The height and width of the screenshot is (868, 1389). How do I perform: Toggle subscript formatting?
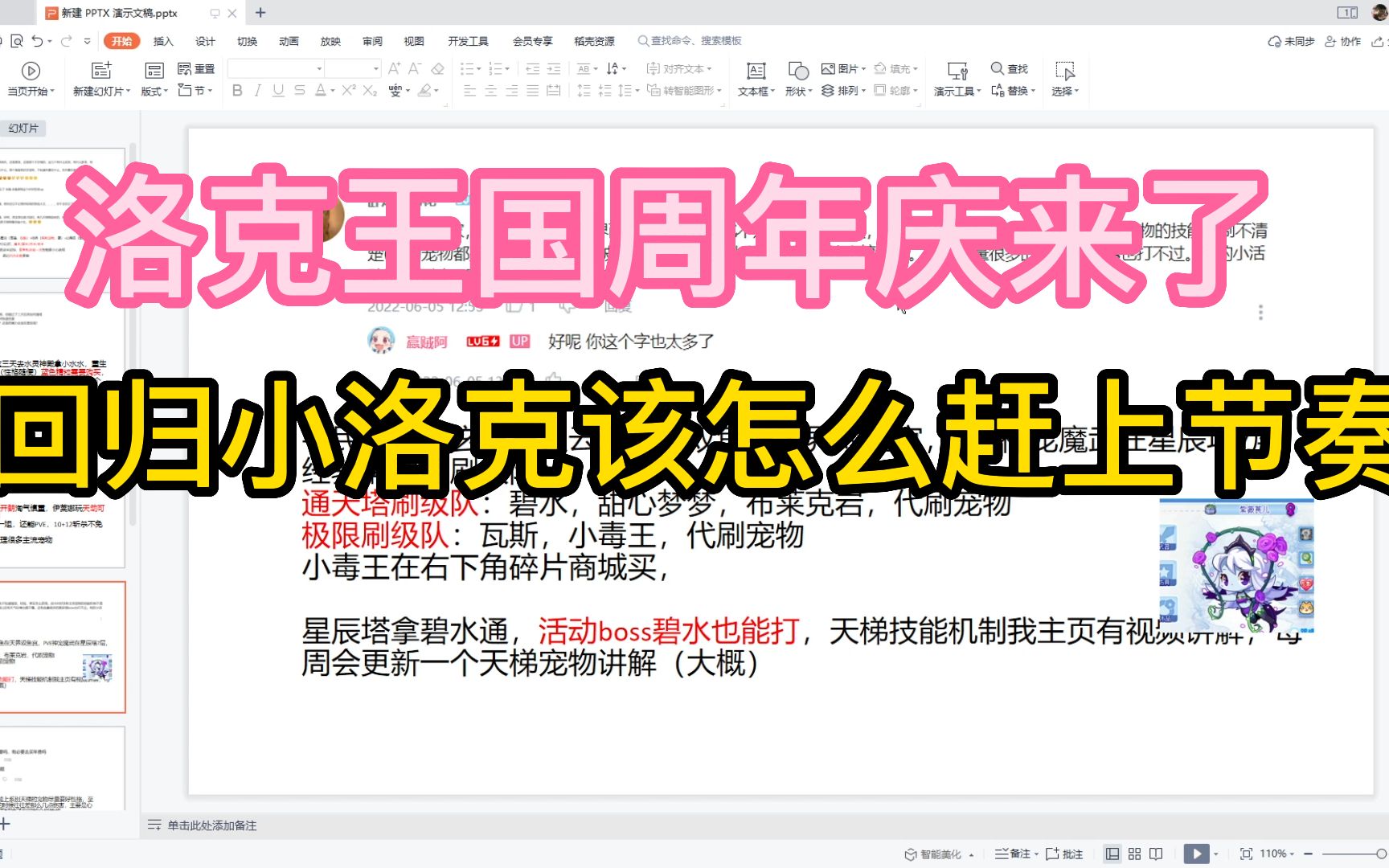pyautogui.click(x=370, y=91)
